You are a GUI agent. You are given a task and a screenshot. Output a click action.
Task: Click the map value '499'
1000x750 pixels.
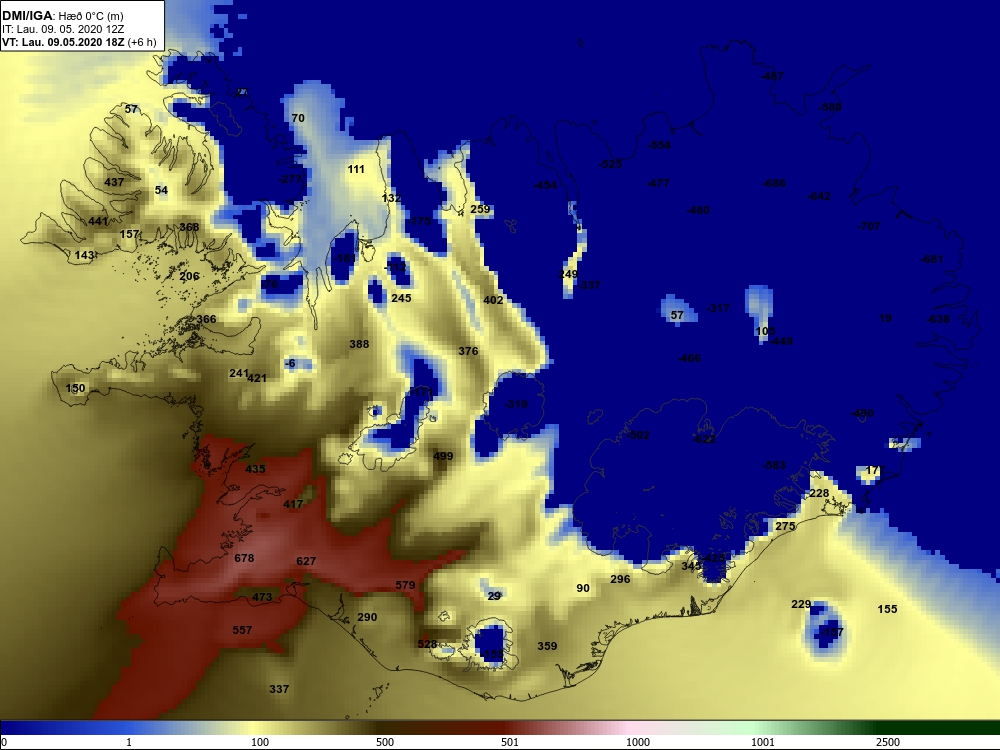click(x=443, y=456)
